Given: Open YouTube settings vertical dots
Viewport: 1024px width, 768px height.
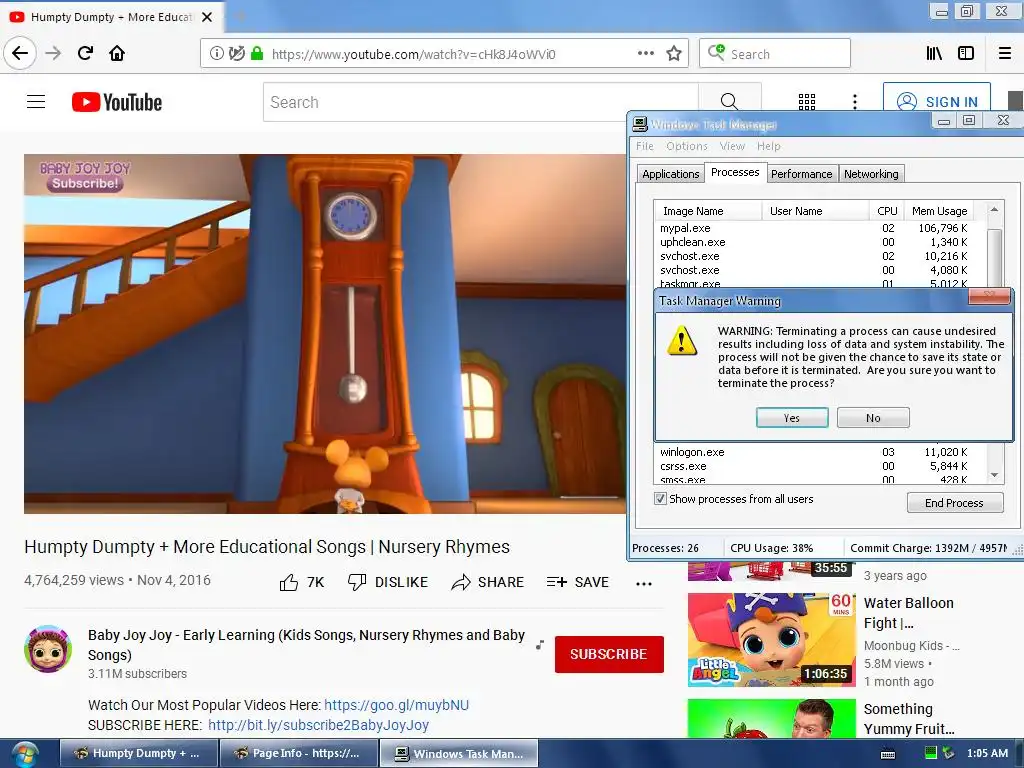Looking at the screenshot, I should point(855,101).
